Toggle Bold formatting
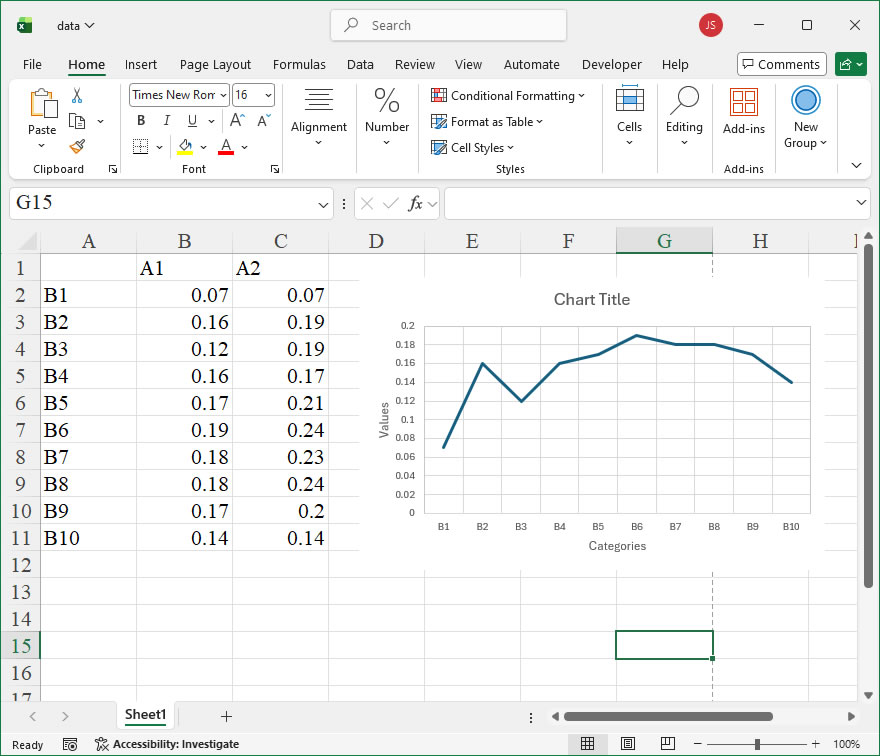The width and height of the screenshot is (880, 756). click(141, 121)
